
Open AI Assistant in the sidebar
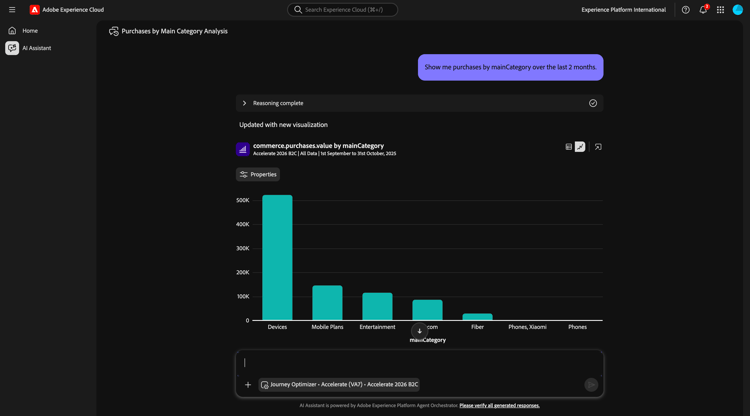pos(36,48)
